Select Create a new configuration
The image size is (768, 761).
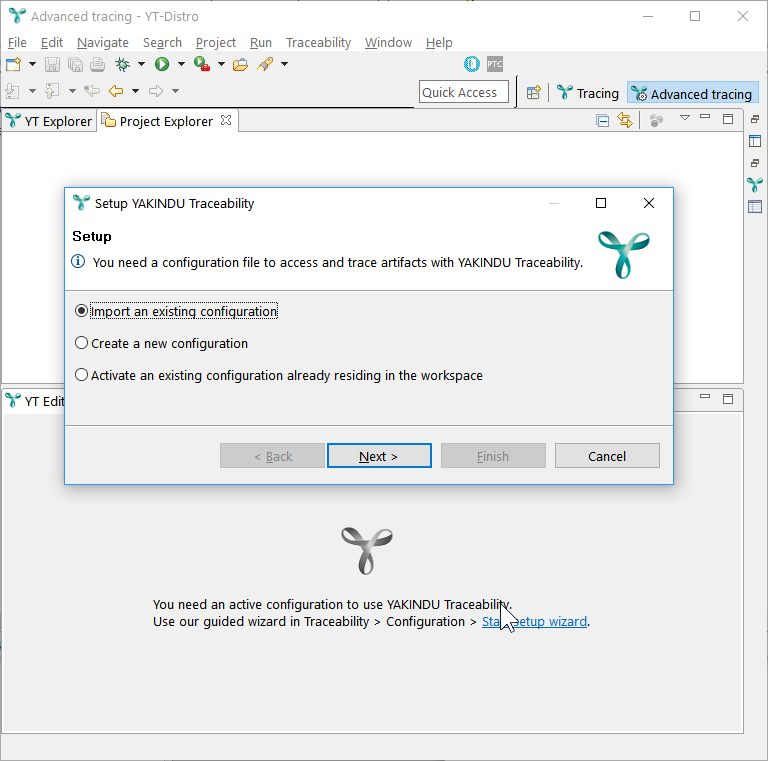click(x=162, y=343)
